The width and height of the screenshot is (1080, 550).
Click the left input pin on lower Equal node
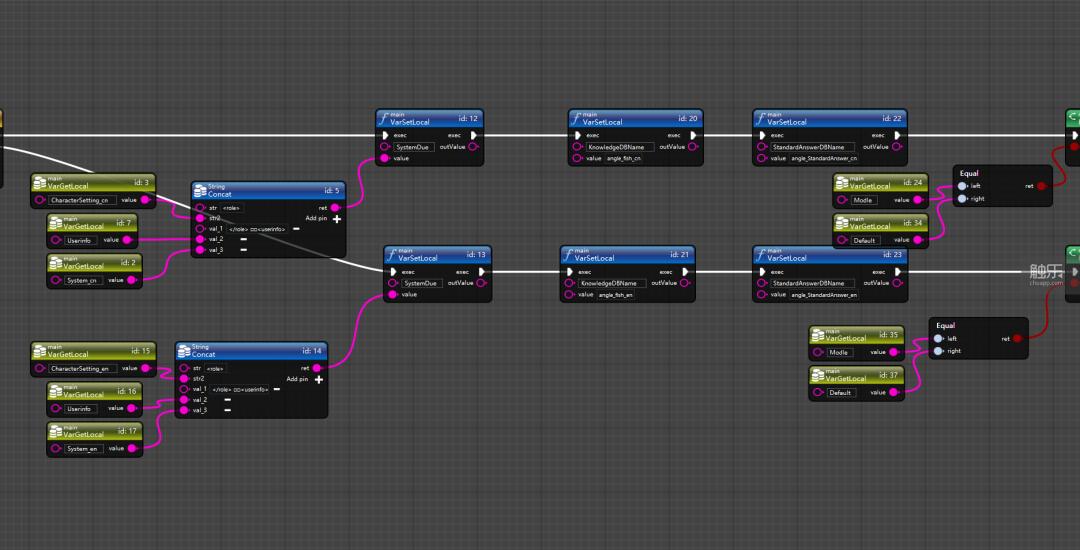coord(937,339)
